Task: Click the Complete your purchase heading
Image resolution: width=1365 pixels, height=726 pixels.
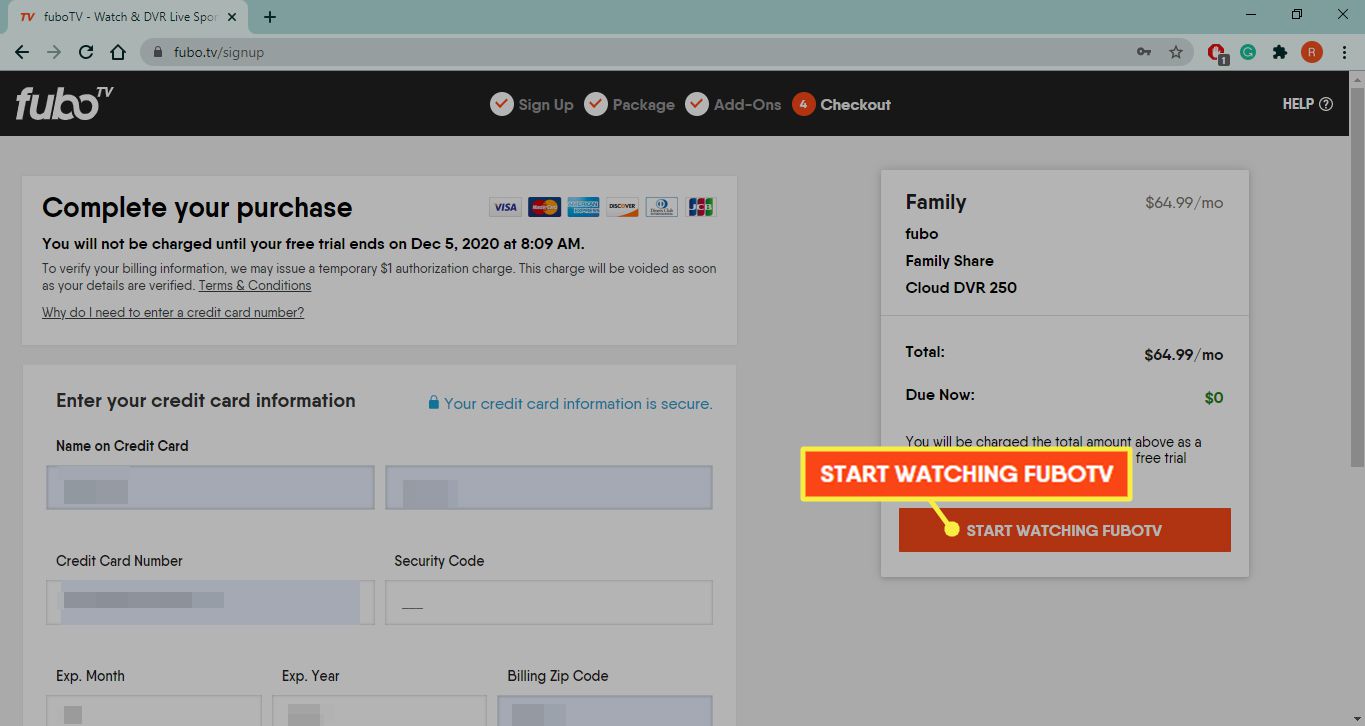Action: (x=197, y=208)
